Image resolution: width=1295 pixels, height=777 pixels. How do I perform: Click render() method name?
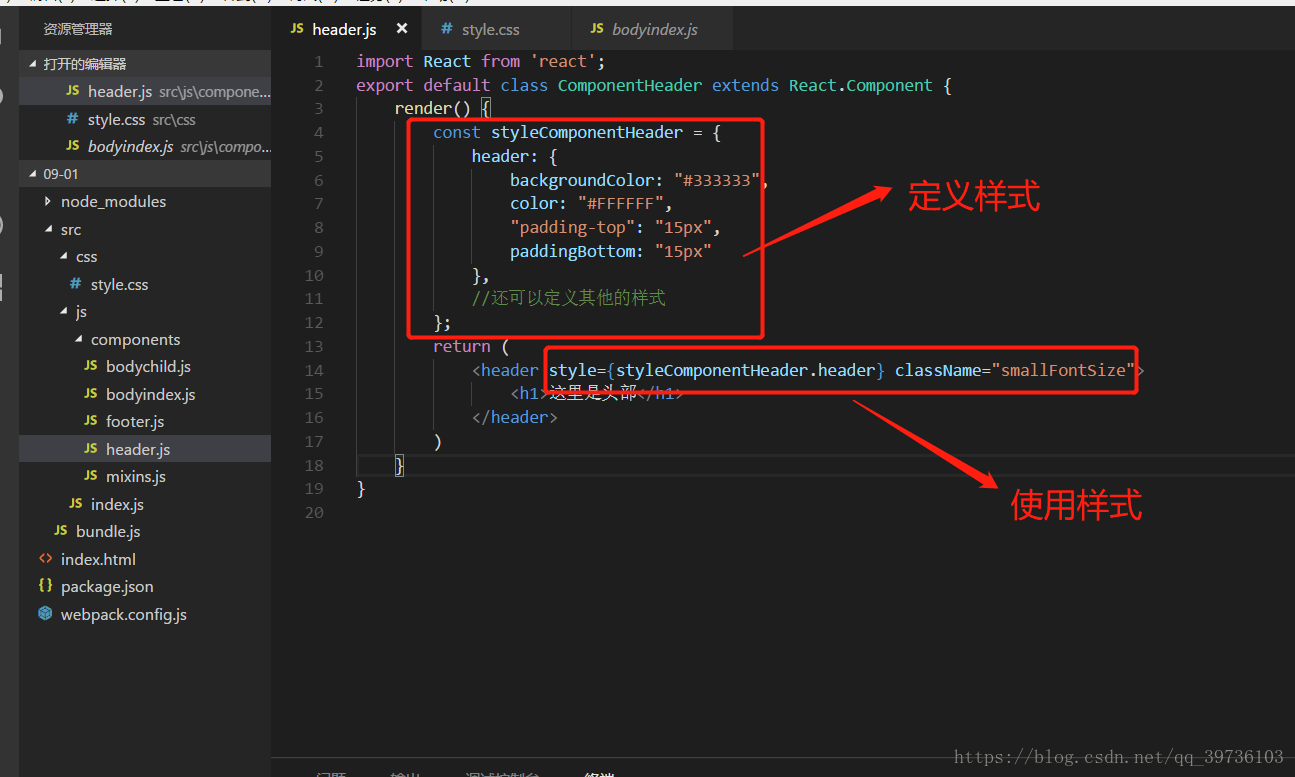pos(423,109)
